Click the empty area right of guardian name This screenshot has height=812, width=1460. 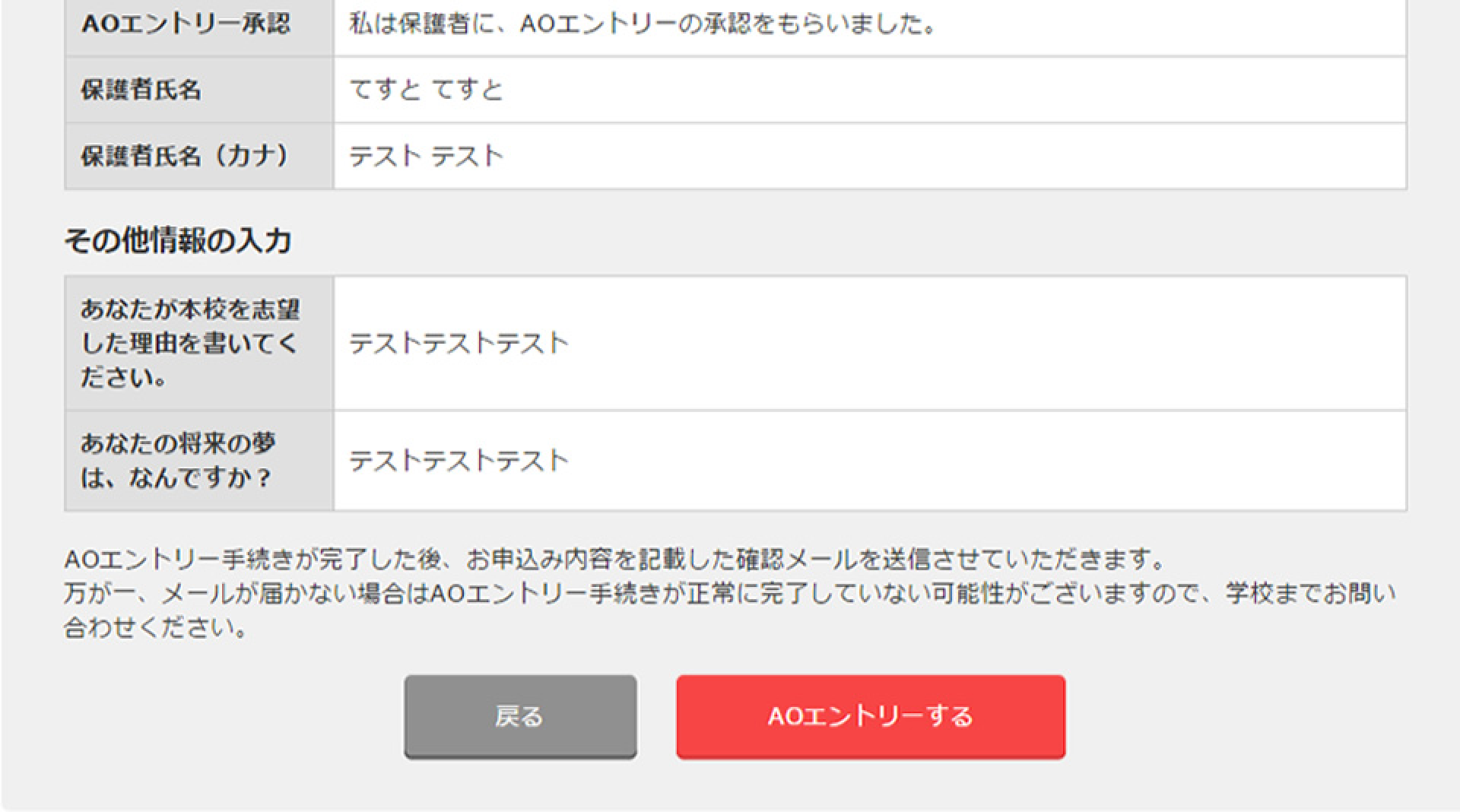[x=1065, y=89]
